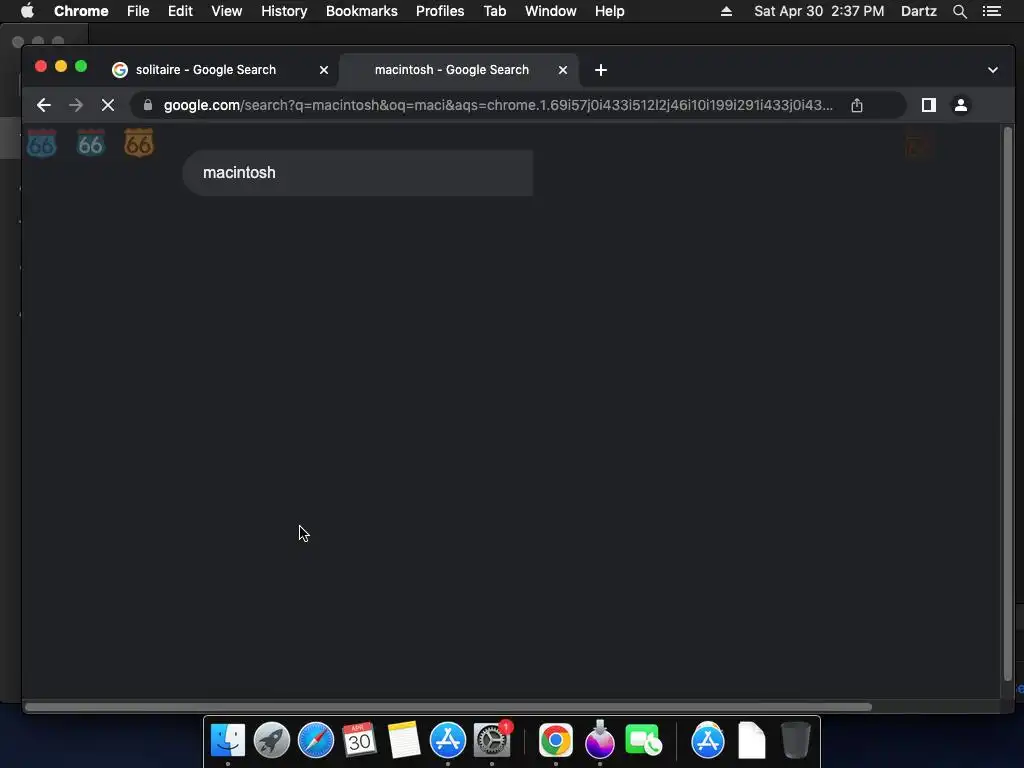Click the eject icon in menu bar
Viewport: 1024px width, 768px height.
(726, 11)
